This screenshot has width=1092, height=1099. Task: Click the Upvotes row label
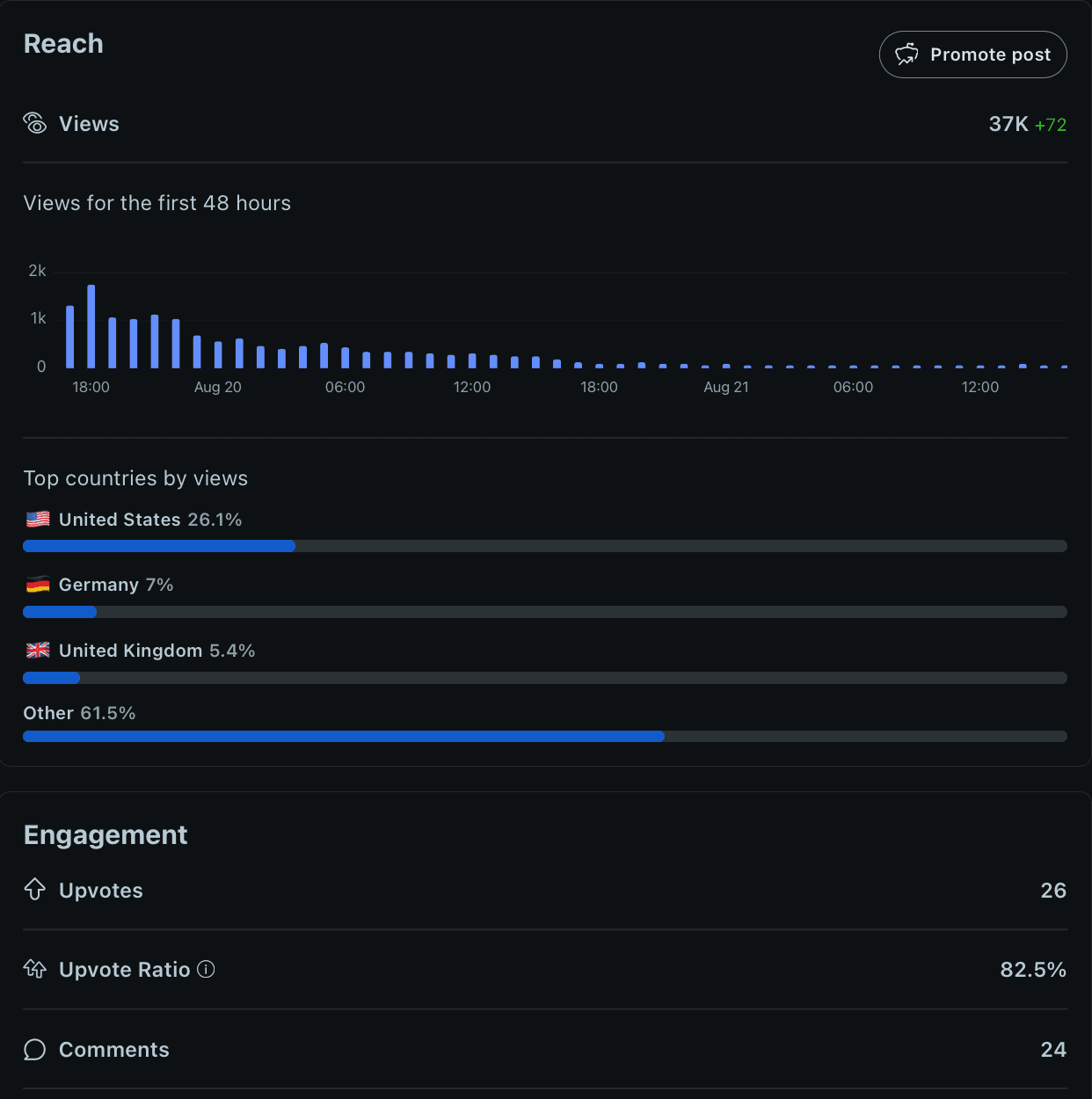coord(101,891)
